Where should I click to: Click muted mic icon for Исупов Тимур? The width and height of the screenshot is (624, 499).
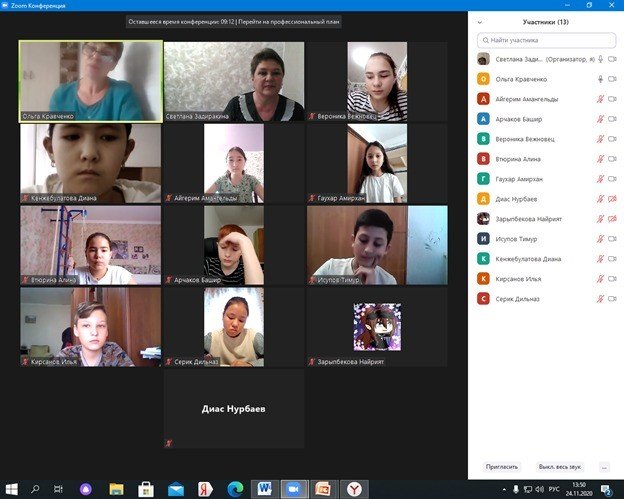point(600,239)
